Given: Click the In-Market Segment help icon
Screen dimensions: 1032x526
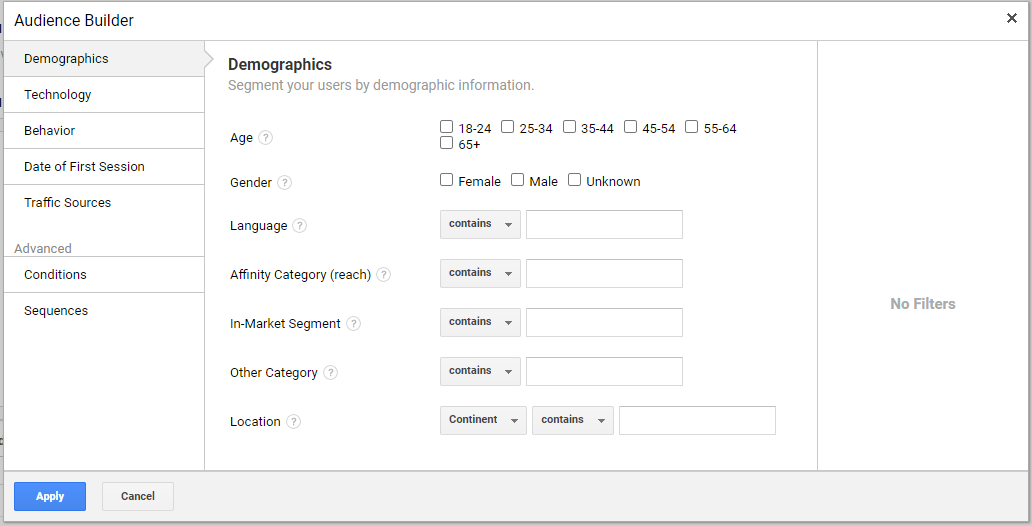Looking at the screenshot, I should coord(353,324).
